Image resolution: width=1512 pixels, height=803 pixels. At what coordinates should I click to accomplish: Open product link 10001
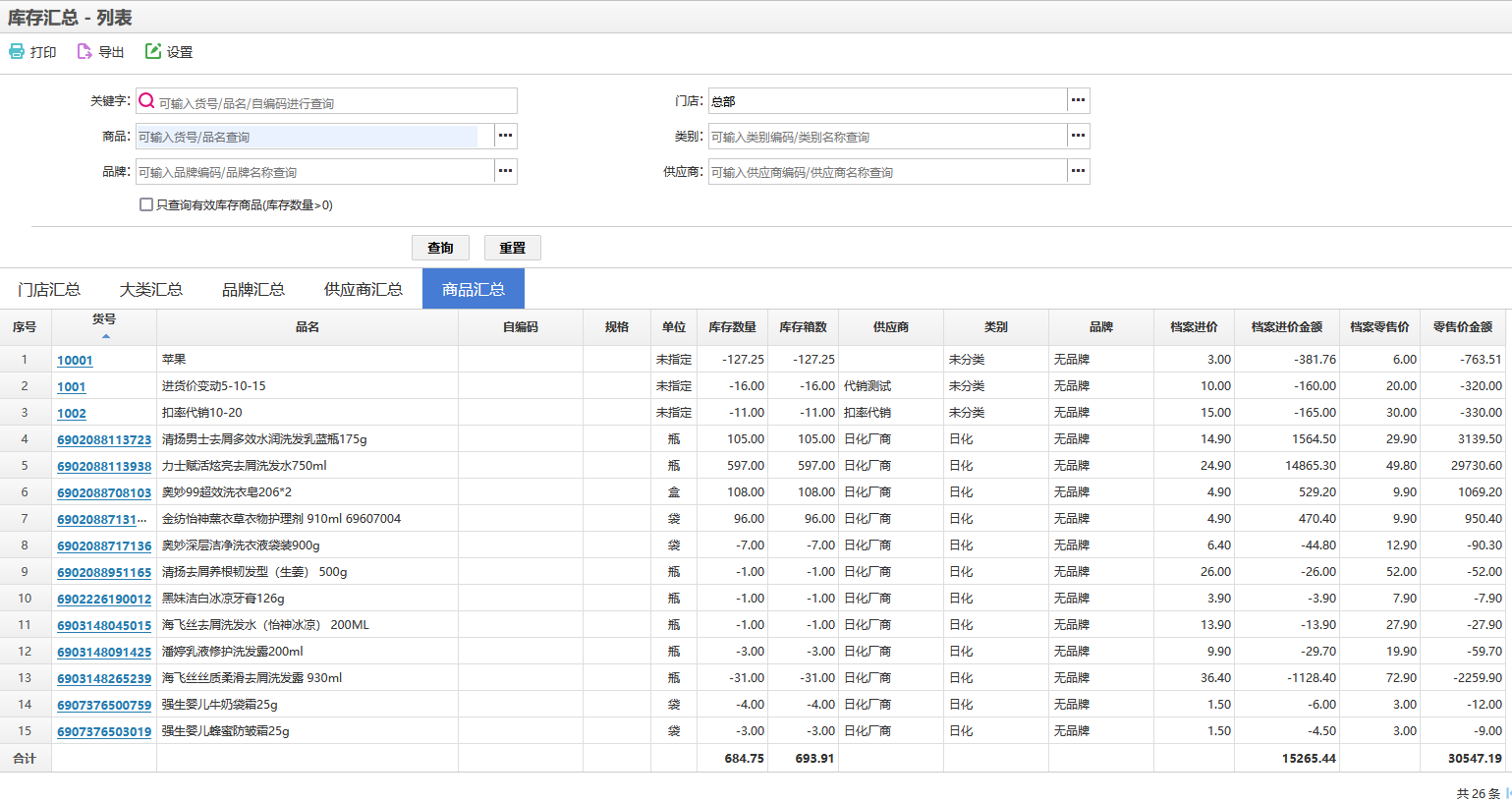tap(75, 361)
